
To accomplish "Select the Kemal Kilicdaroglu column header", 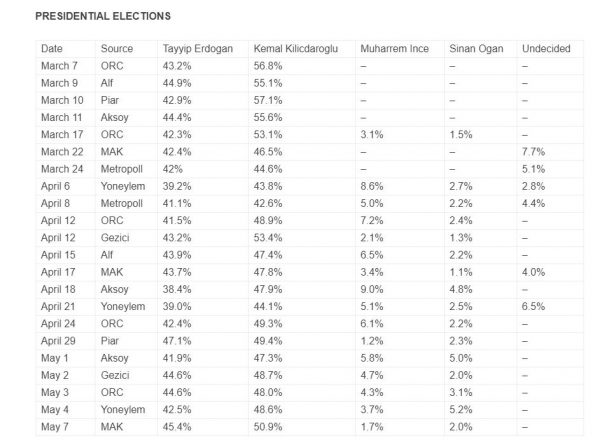I will [x=297, y=48].
